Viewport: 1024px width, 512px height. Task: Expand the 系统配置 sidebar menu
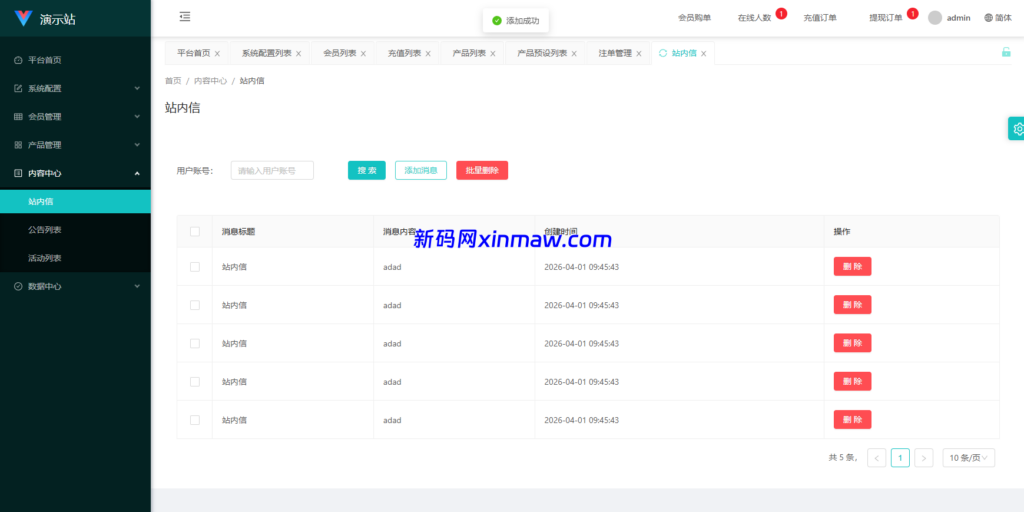(x=75, y=88)
